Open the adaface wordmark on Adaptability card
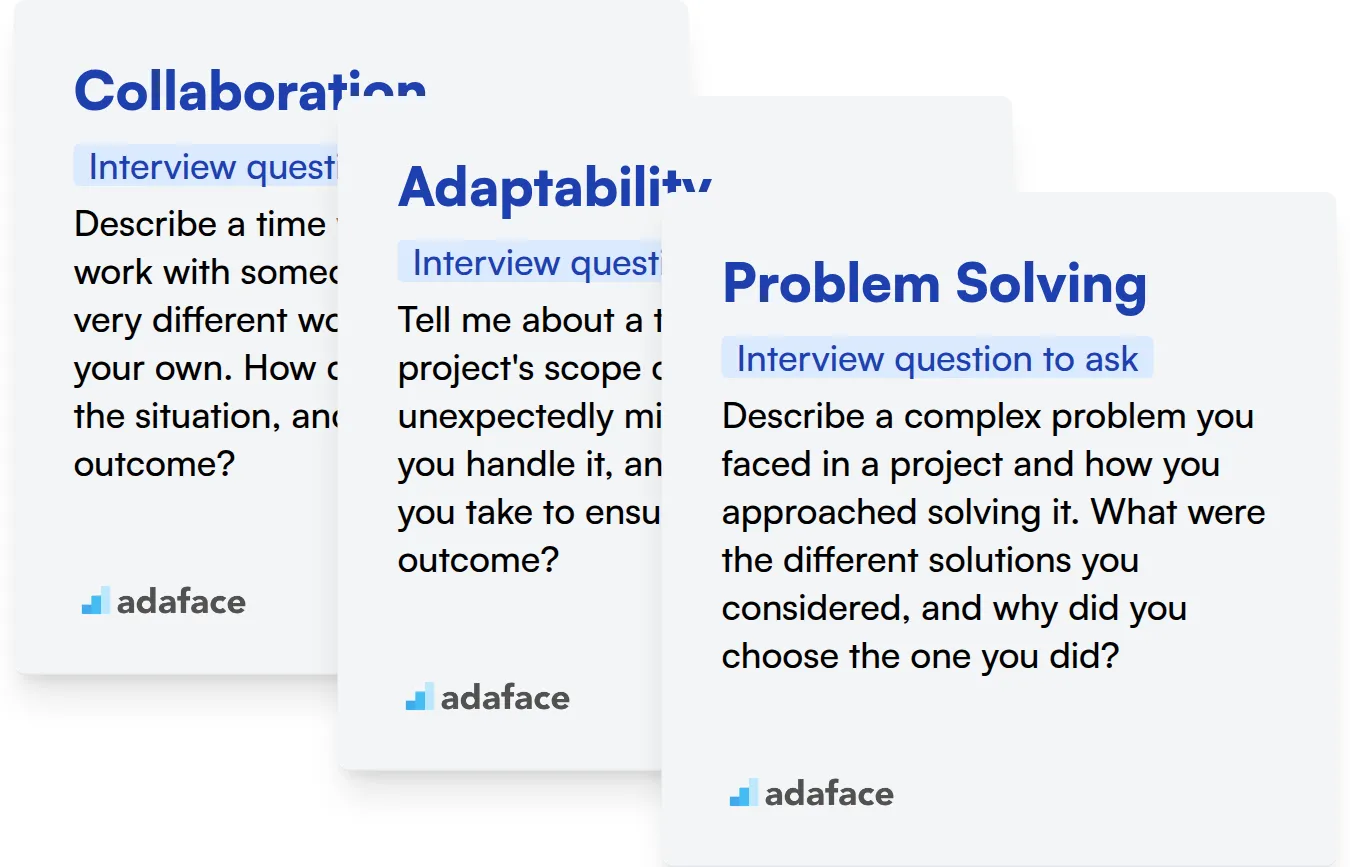Screen dimensions: 1350x867 [x=505, y=698]
